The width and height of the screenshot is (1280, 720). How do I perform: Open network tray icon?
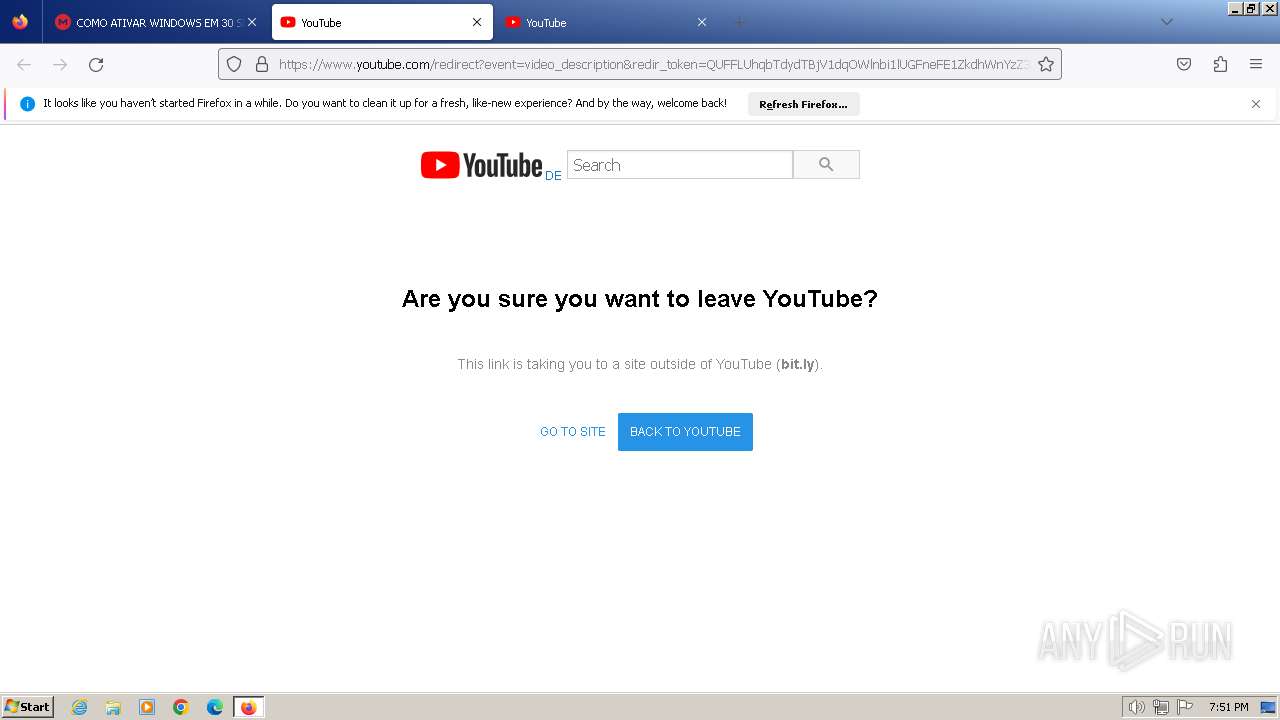pos(1161,707)
